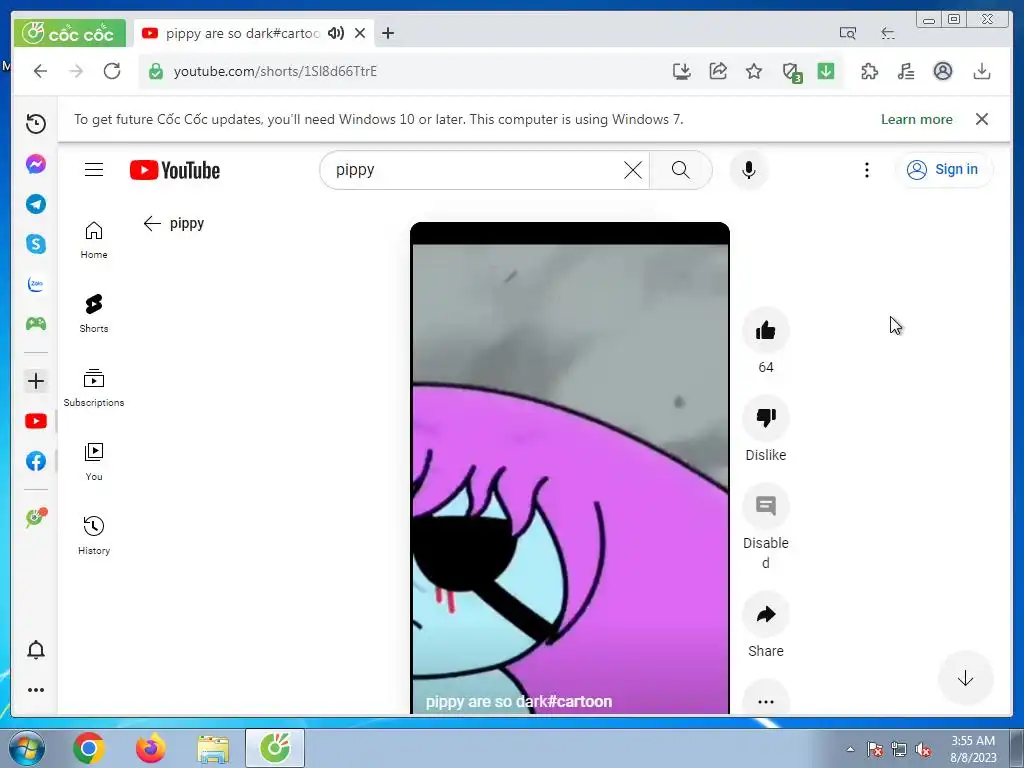Click the green media download arrow
The width and height of the screenshot is (1024, 768).
(826, 71)
